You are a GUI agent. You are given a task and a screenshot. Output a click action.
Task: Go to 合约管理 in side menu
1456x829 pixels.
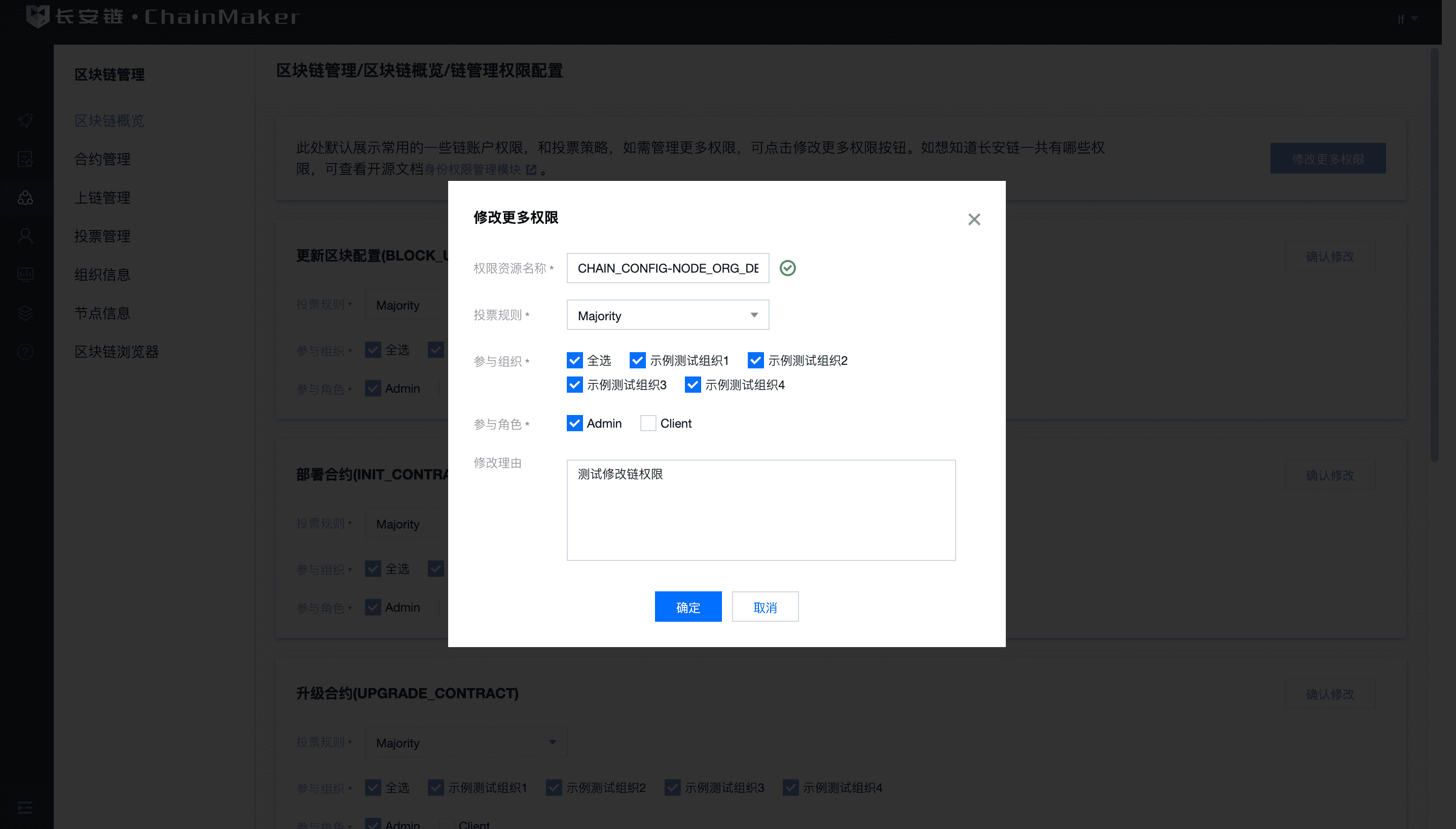(102, 159)
